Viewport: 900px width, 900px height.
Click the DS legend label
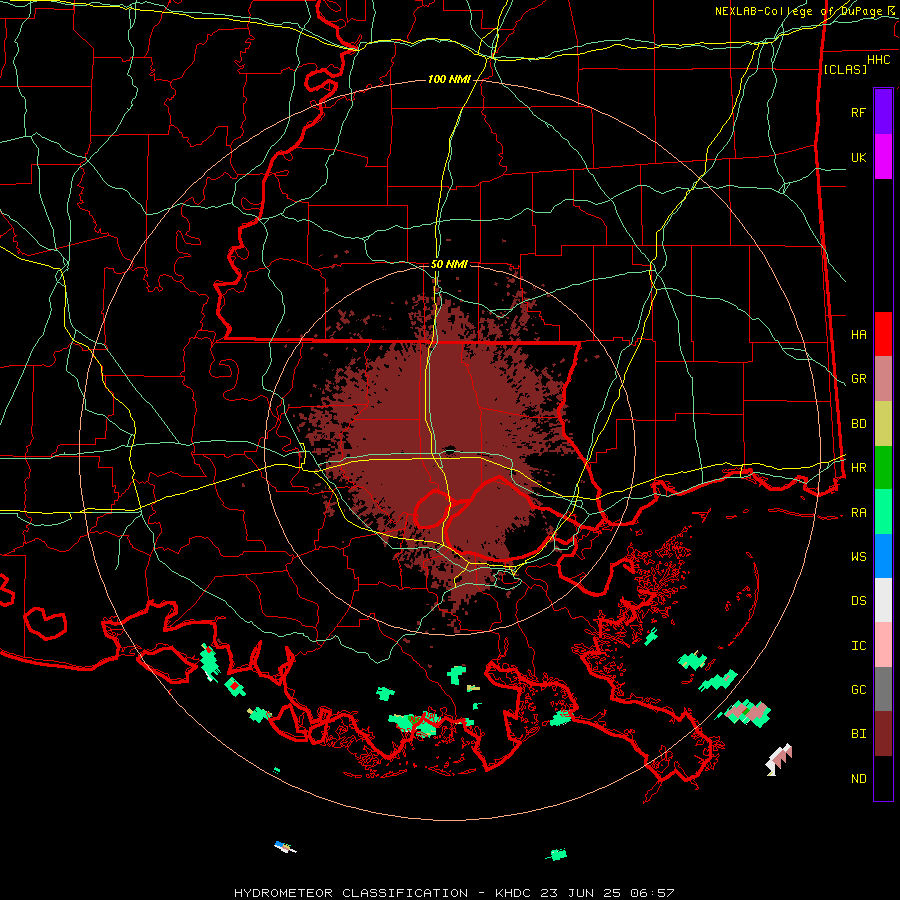click(x=858, y=601)
